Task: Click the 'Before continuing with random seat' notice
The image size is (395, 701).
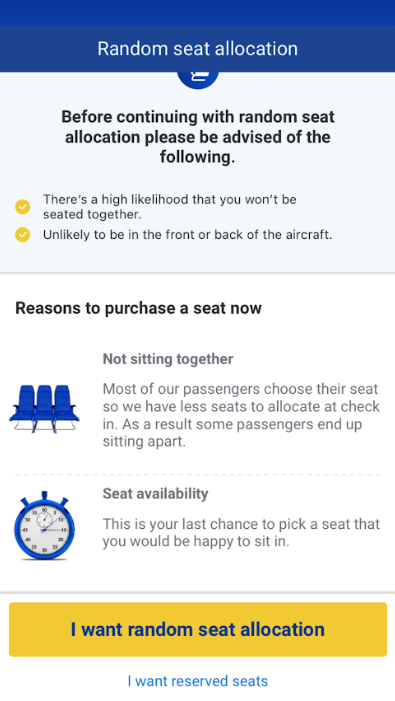Action: point(198,137)
